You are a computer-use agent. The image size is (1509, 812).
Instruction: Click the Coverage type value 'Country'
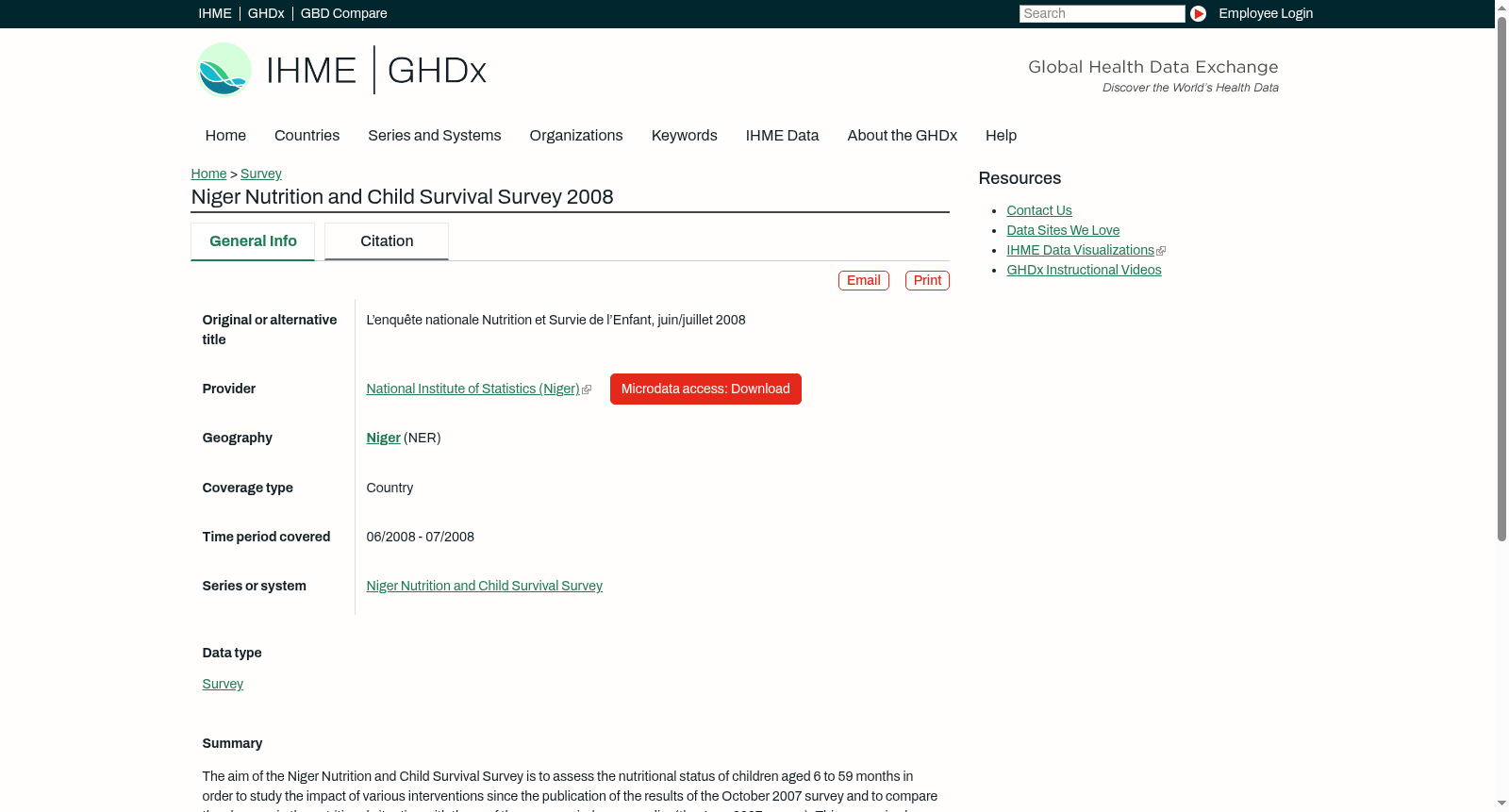point(390,488)
